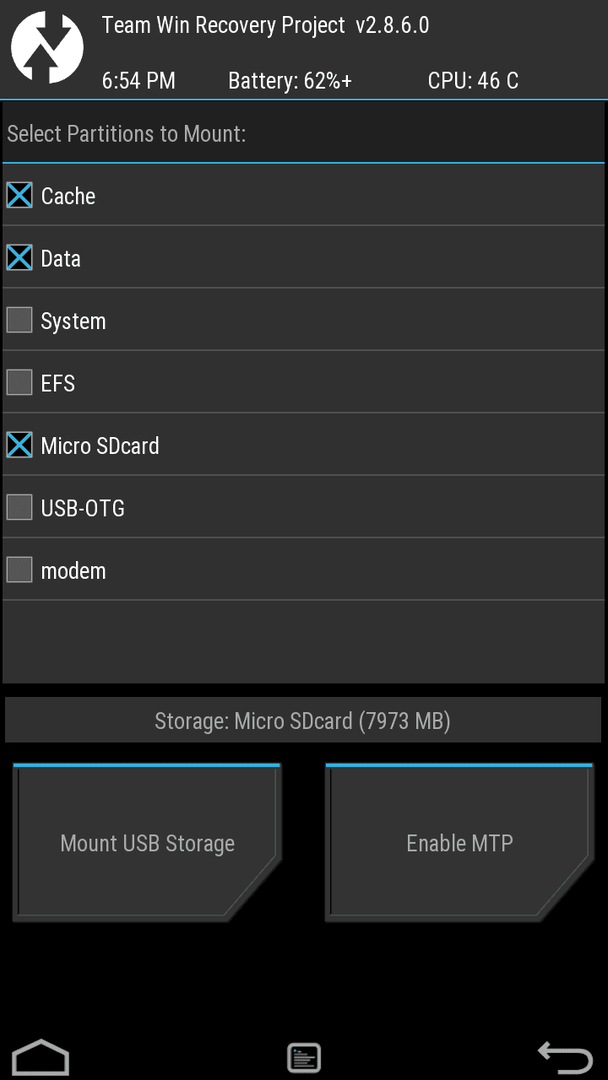Check the System partition checkbox
This screenshot has height=1080, width=608.
(19, 320)
